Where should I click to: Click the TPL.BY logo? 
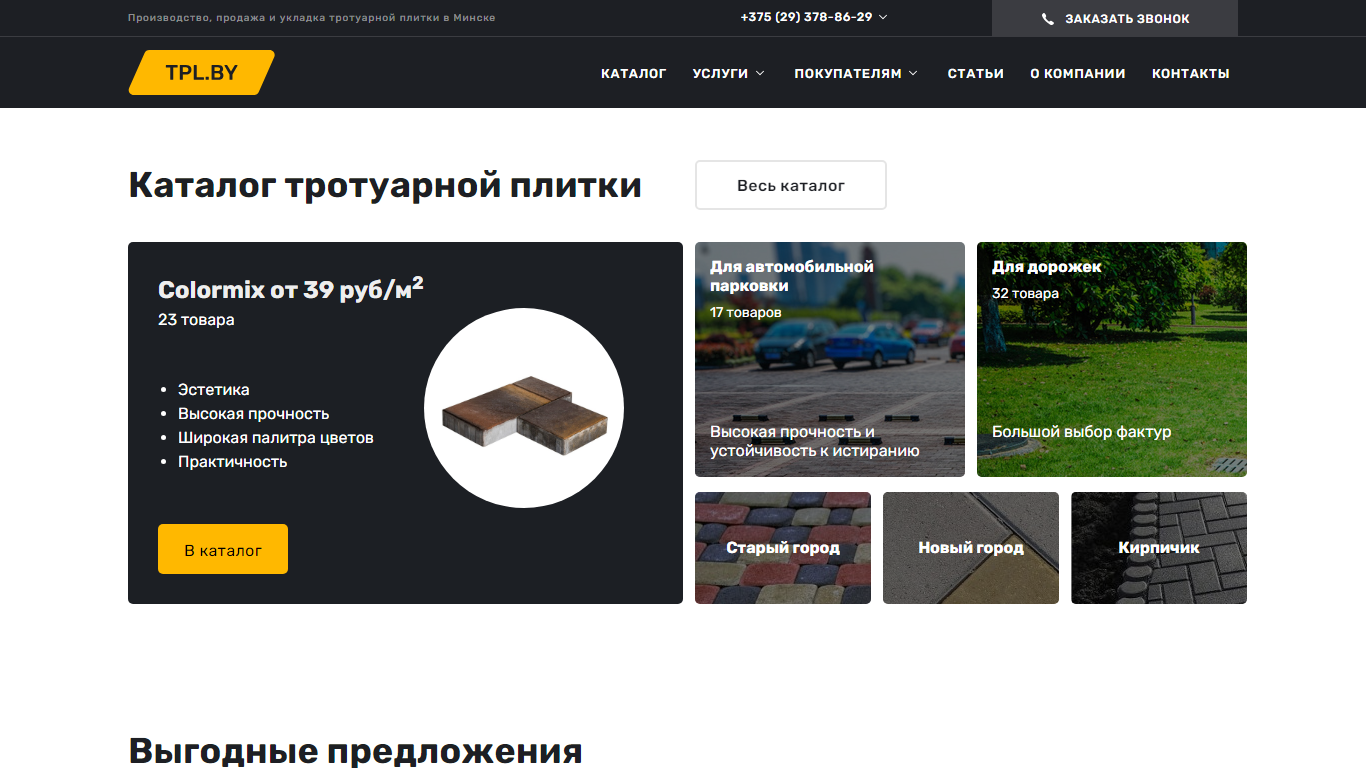[202, 73]
